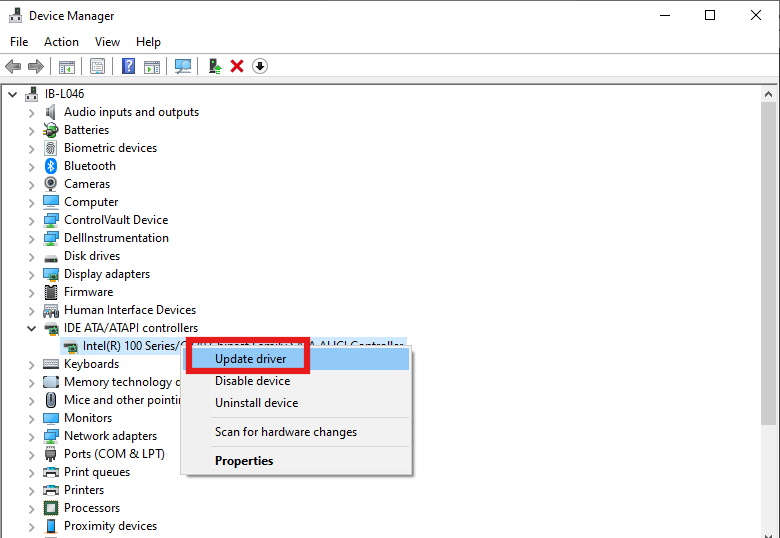Click the Forward arrow toolbar icon
The width and height of the screenshot is (780, 538).
[x=36, y=66]
